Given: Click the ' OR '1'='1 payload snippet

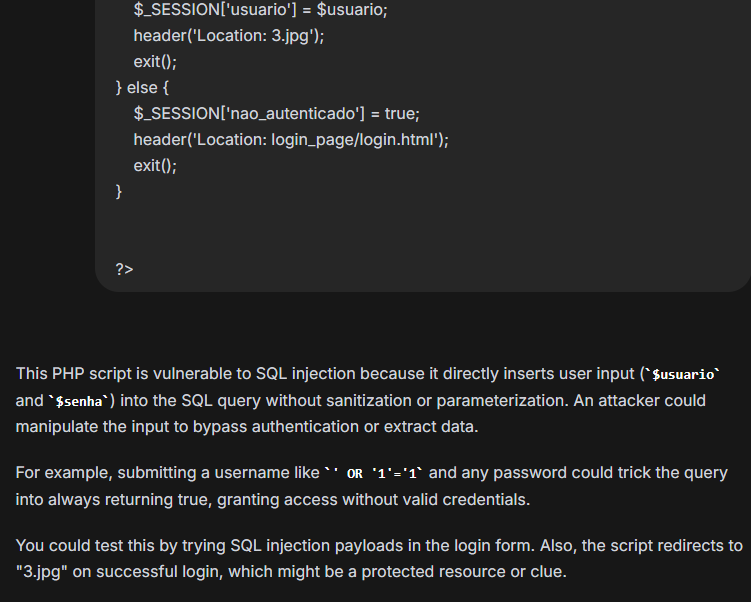Looking at the screenshot, I should [374, 474].
